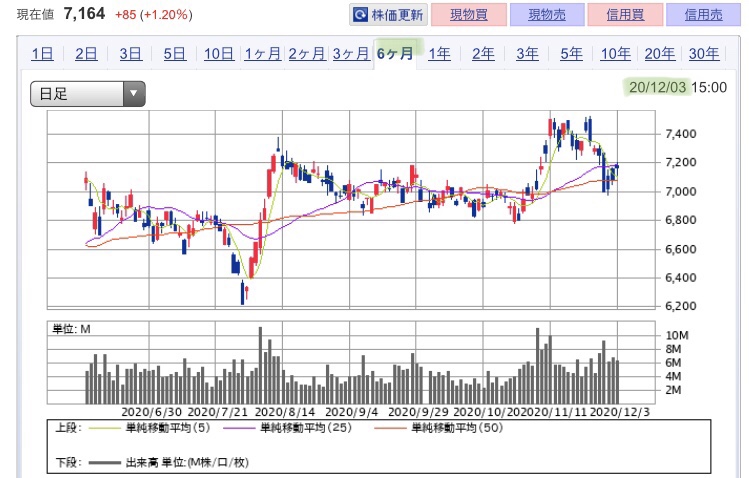Screen dimensions: 749x478
Task: Click the 信用売 button
Action: click(x=703, y=15)
